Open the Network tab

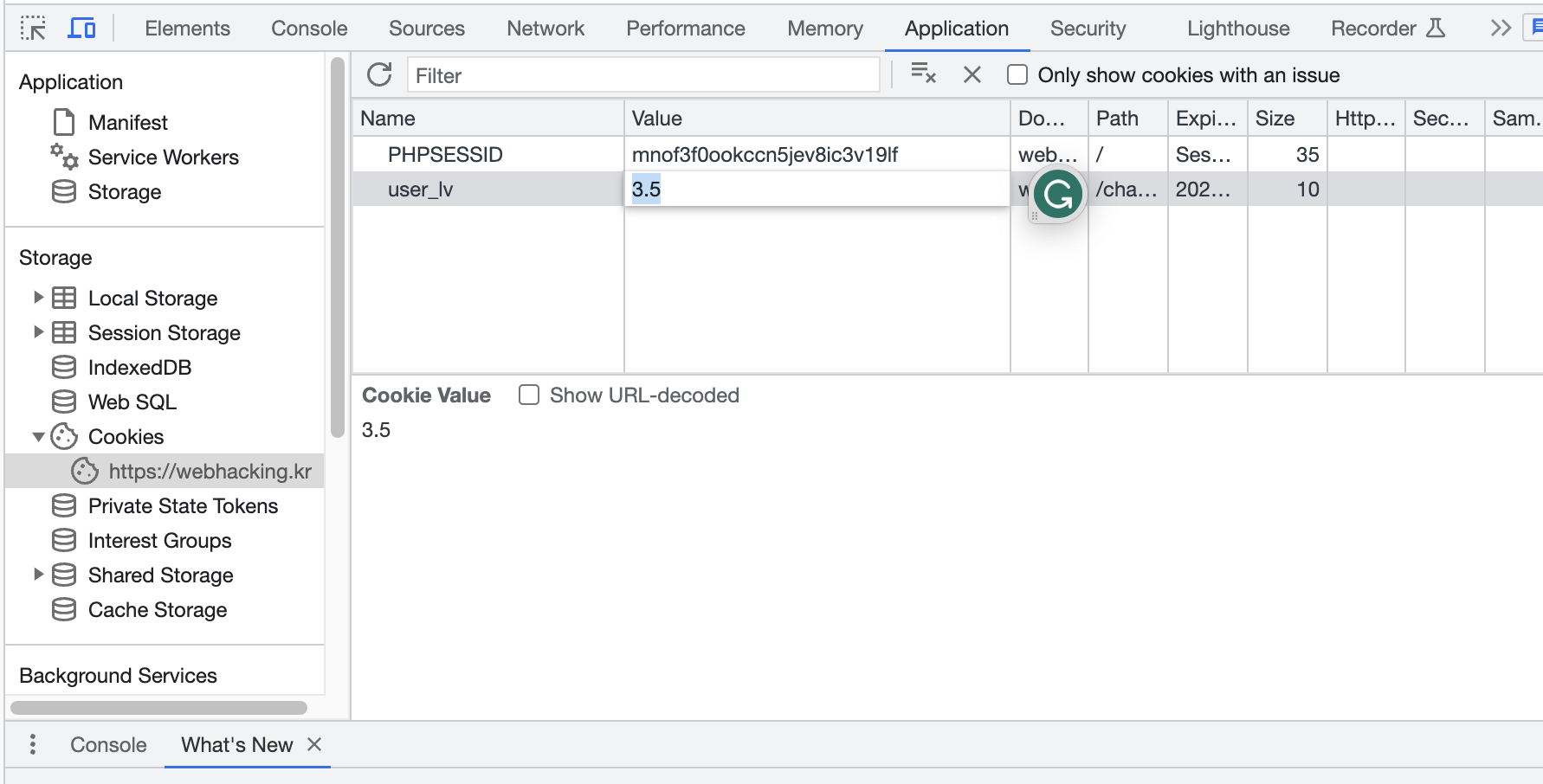click(546, 29)
